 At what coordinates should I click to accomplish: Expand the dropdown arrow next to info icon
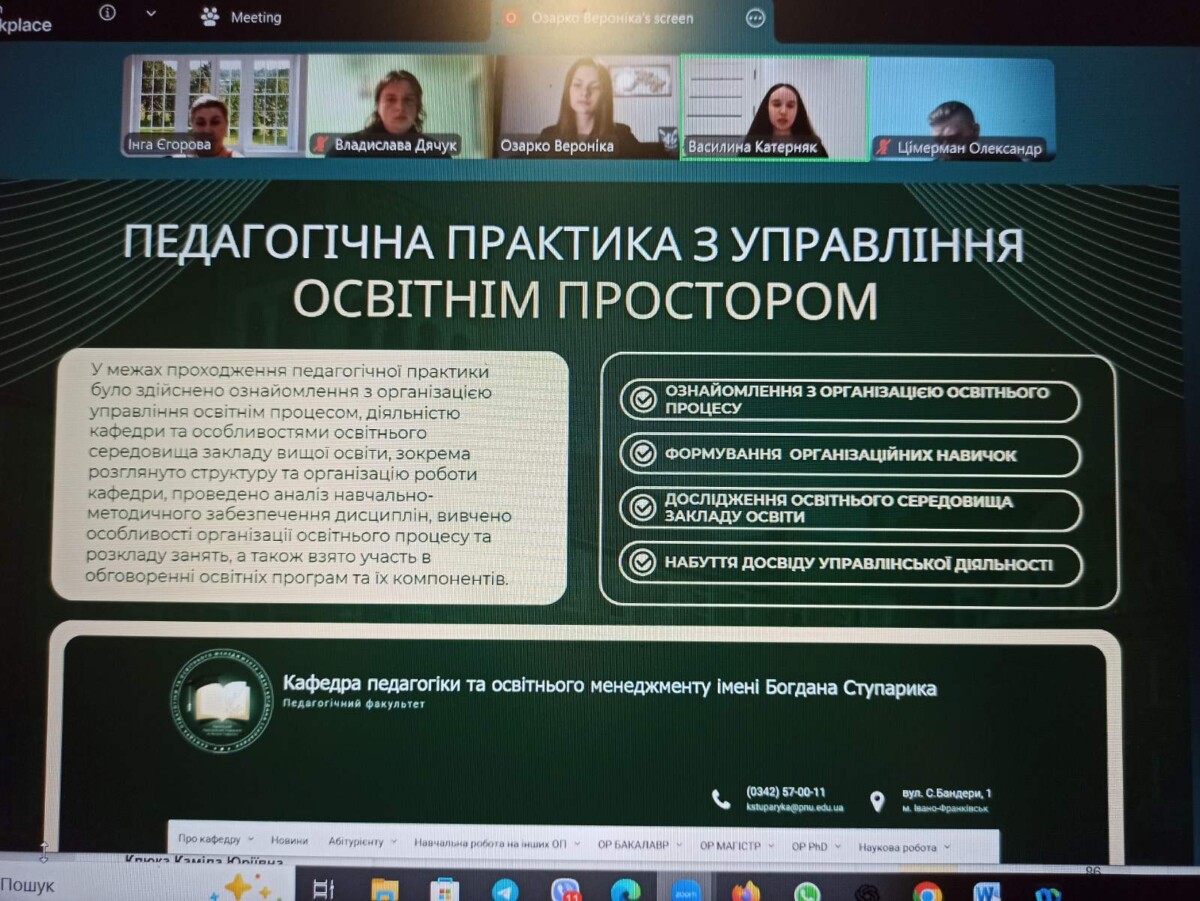point(151,14)
